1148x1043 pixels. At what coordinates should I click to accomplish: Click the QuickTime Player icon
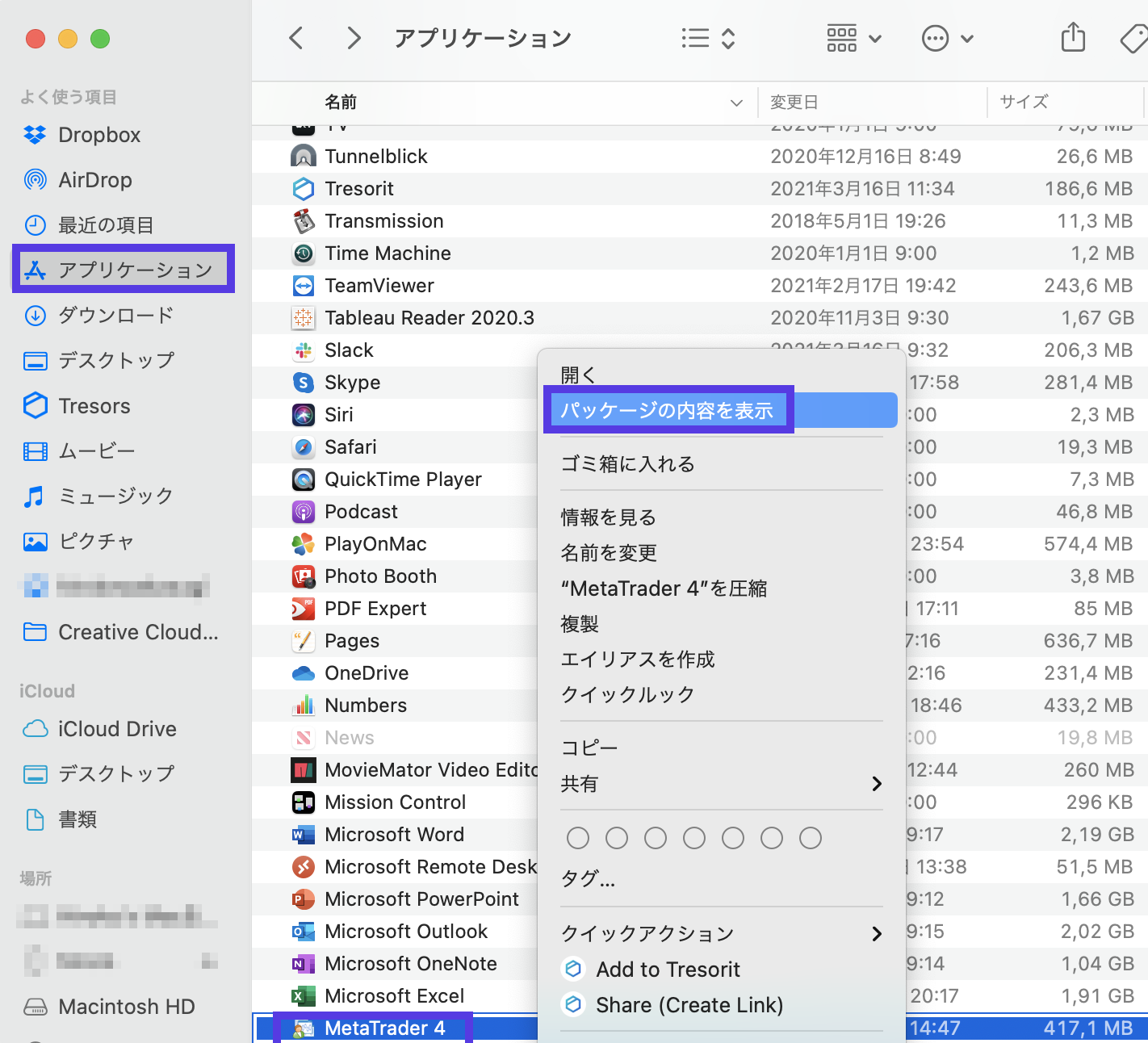[304, 480]
